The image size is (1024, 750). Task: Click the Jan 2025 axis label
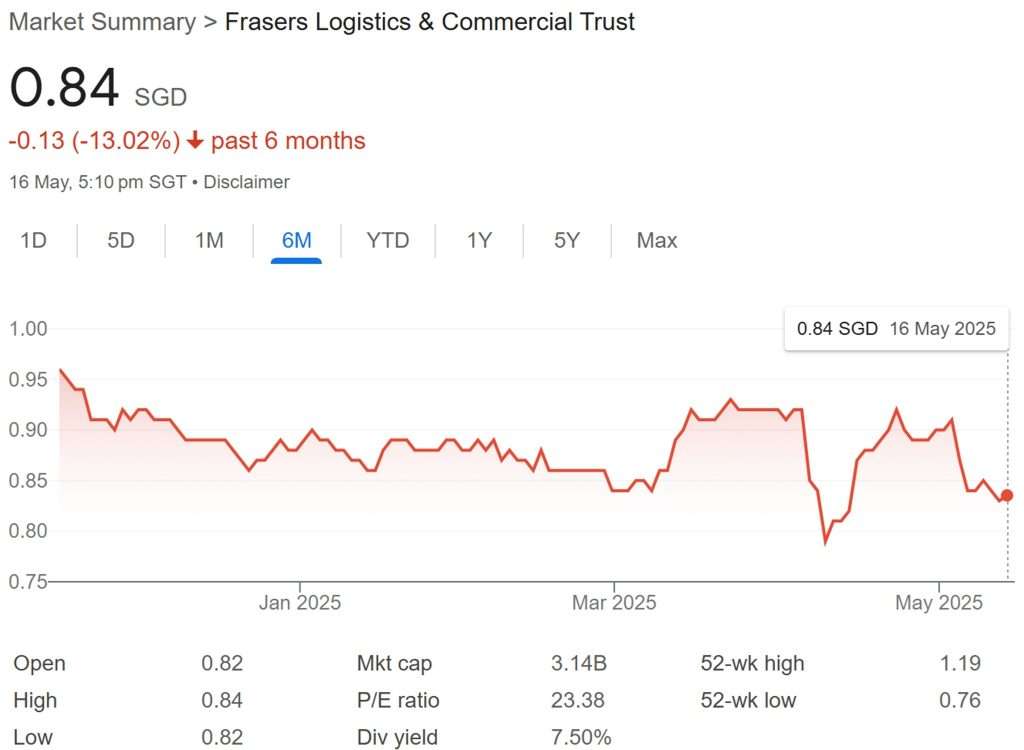(299, 603)
